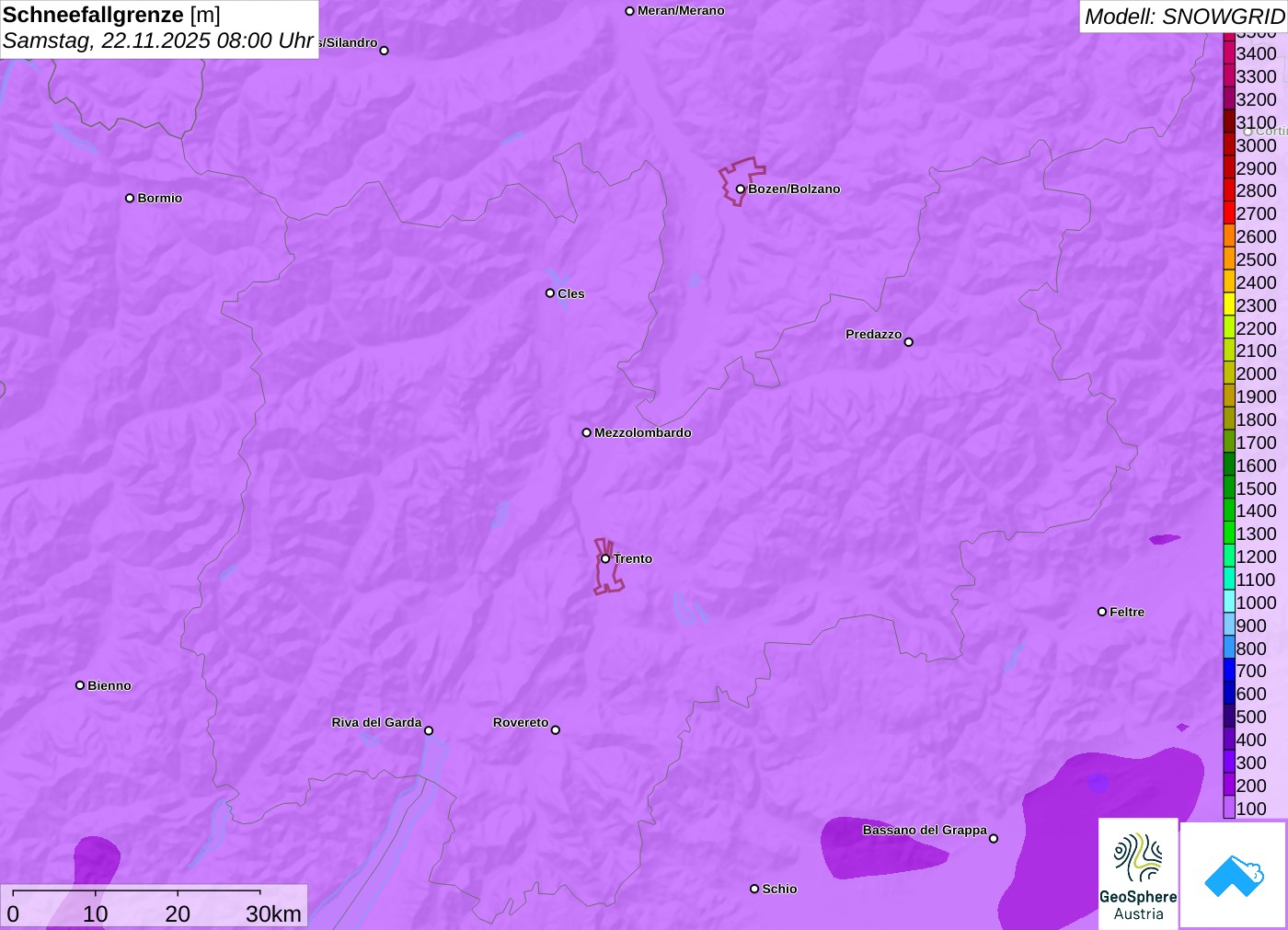Select the light purple 100 legend swatch
Viewport: 1288px width, 930px height.
[1229, 809]
